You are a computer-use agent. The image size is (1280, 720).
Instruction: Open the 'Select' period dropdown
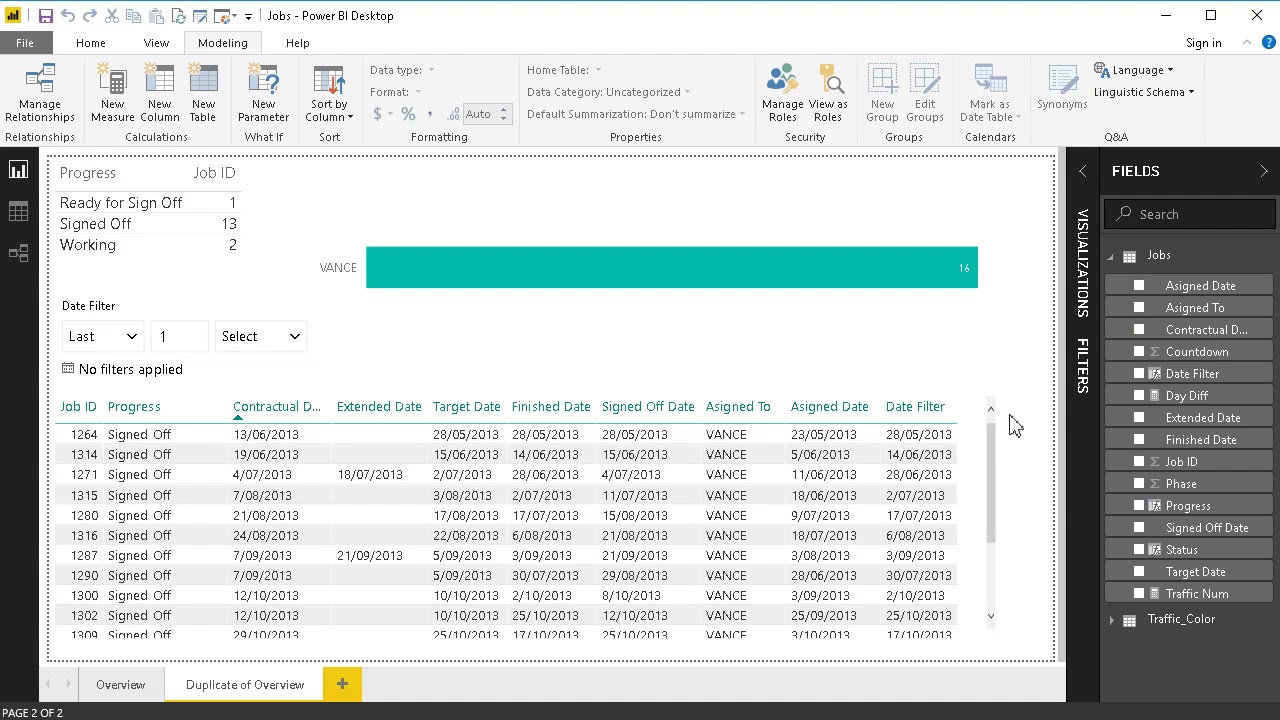[260, 337]
